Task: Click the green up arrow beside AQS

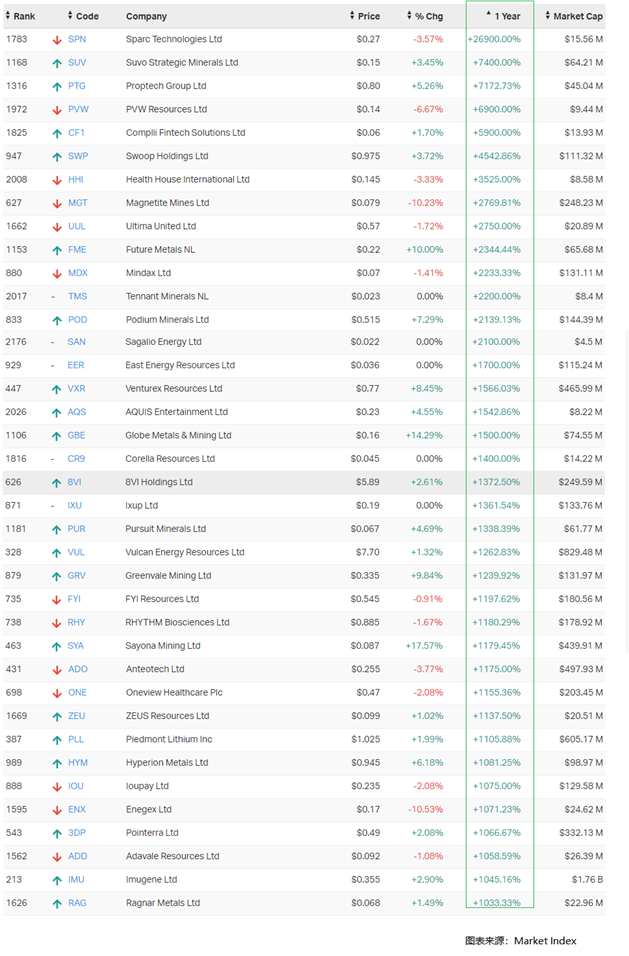Action: click(x=56, y=413)
